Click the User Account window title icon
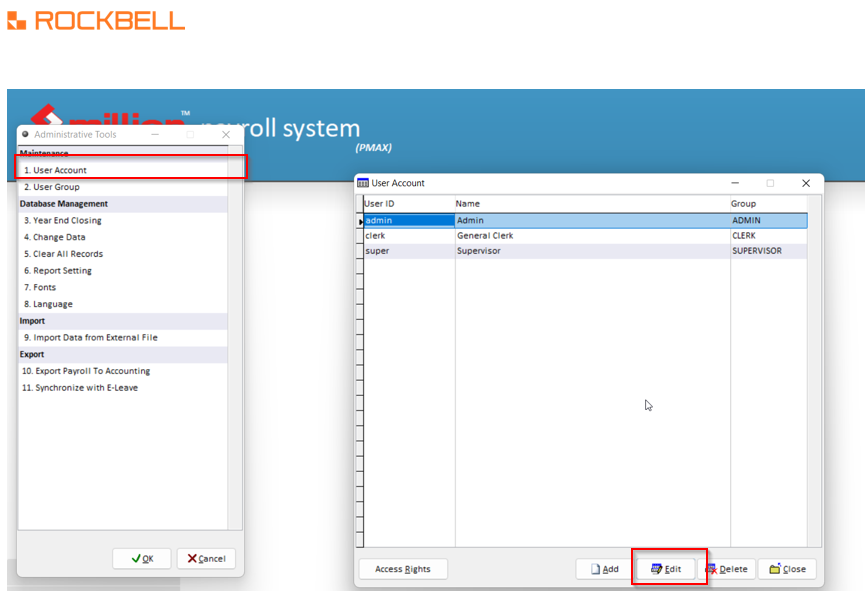The height and width of the screenshot is (613, 866). point(363,183)
